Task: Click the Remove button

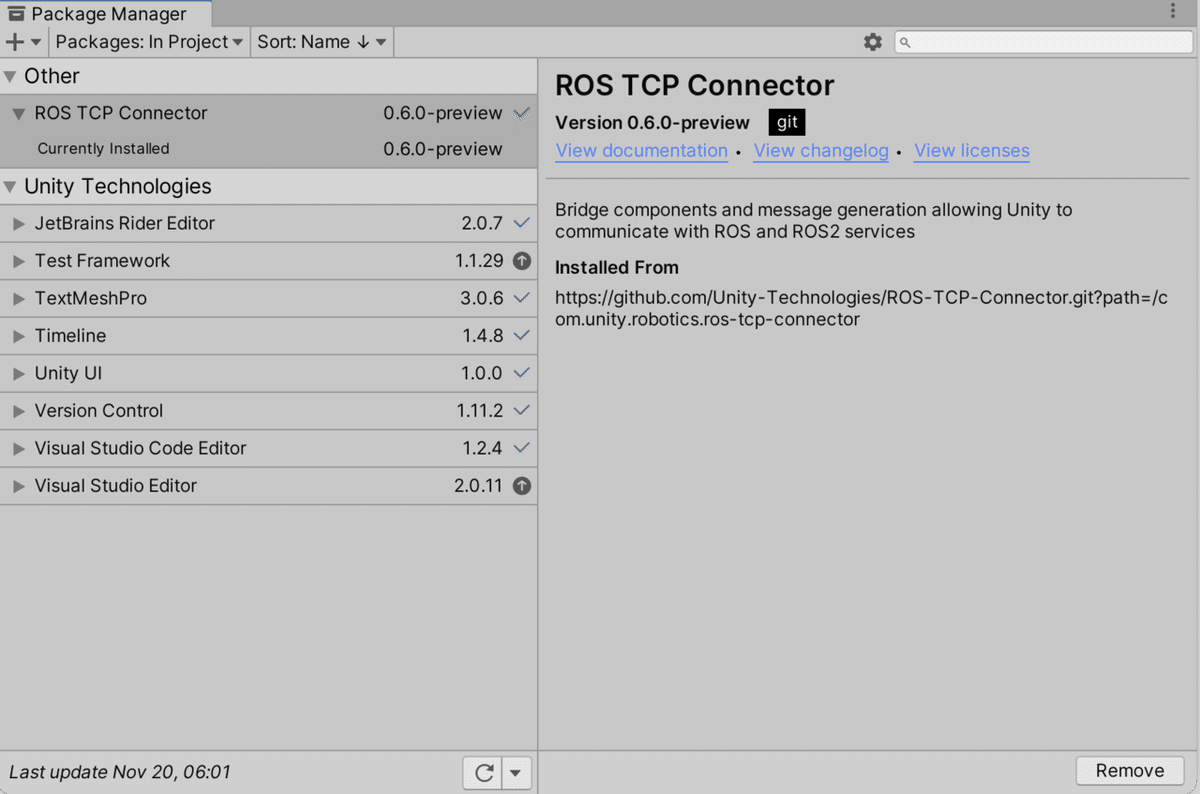Action: point(1129,771)
